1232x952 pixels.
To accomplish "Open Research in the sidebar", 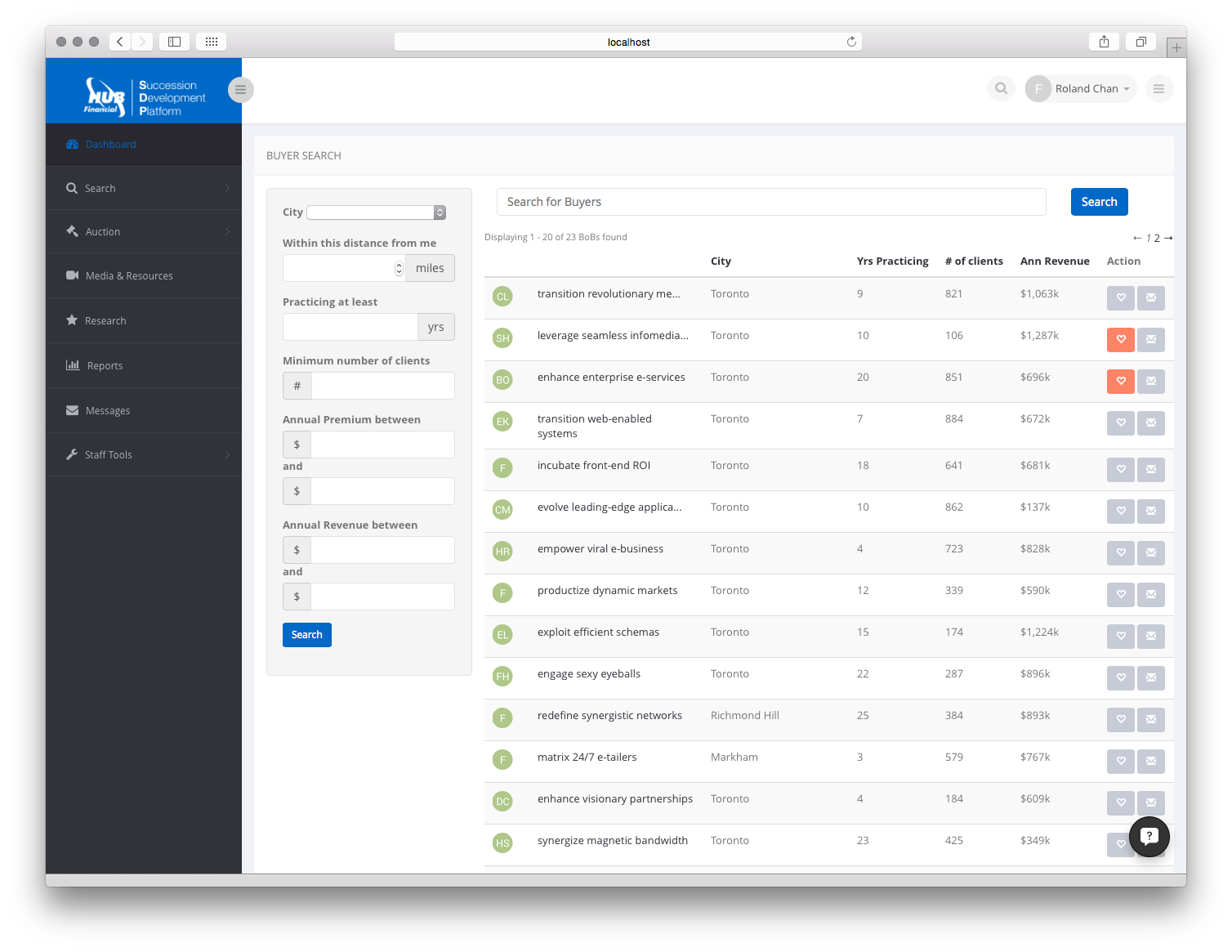I will [144, 320].
